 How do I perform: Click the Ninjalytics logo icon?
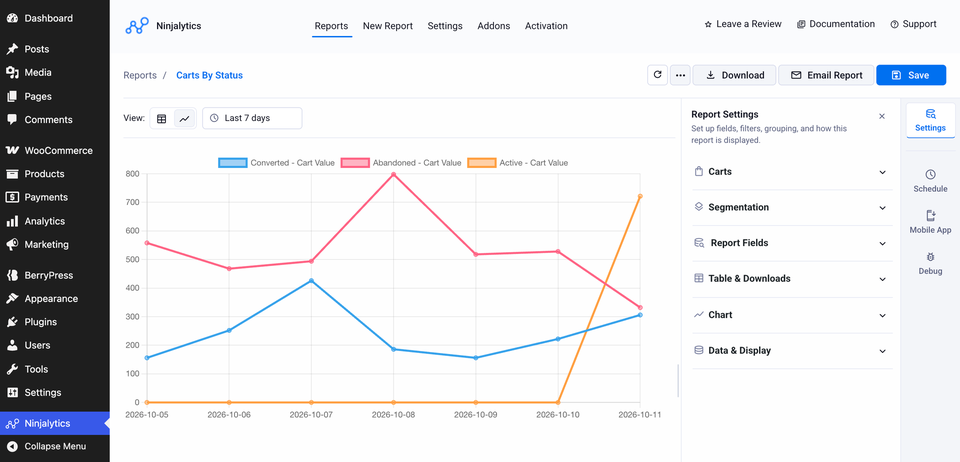pos(137,26)
